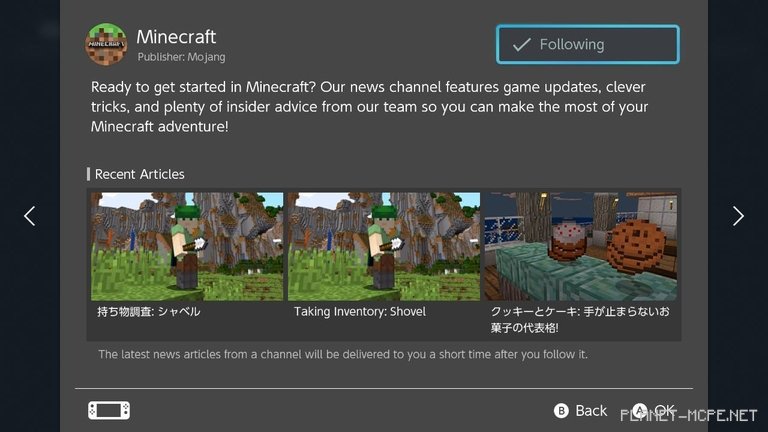Click the Recent Articles section header
Viewport: 768px width, 432px height.
[139, 174]
